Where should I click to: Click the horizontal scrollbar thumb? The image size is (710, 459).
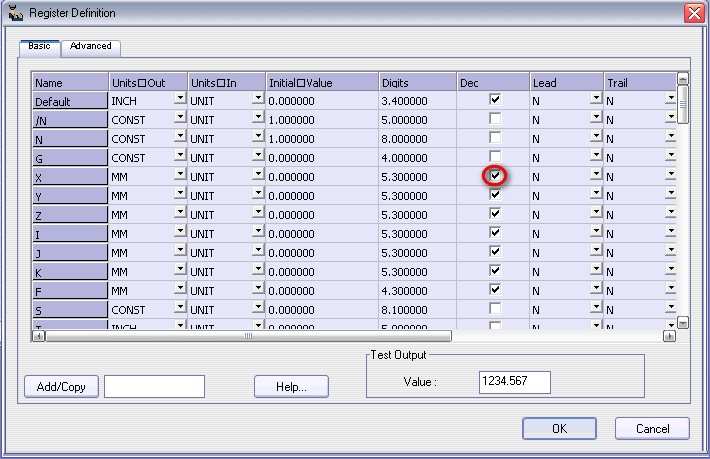point(248,336)
